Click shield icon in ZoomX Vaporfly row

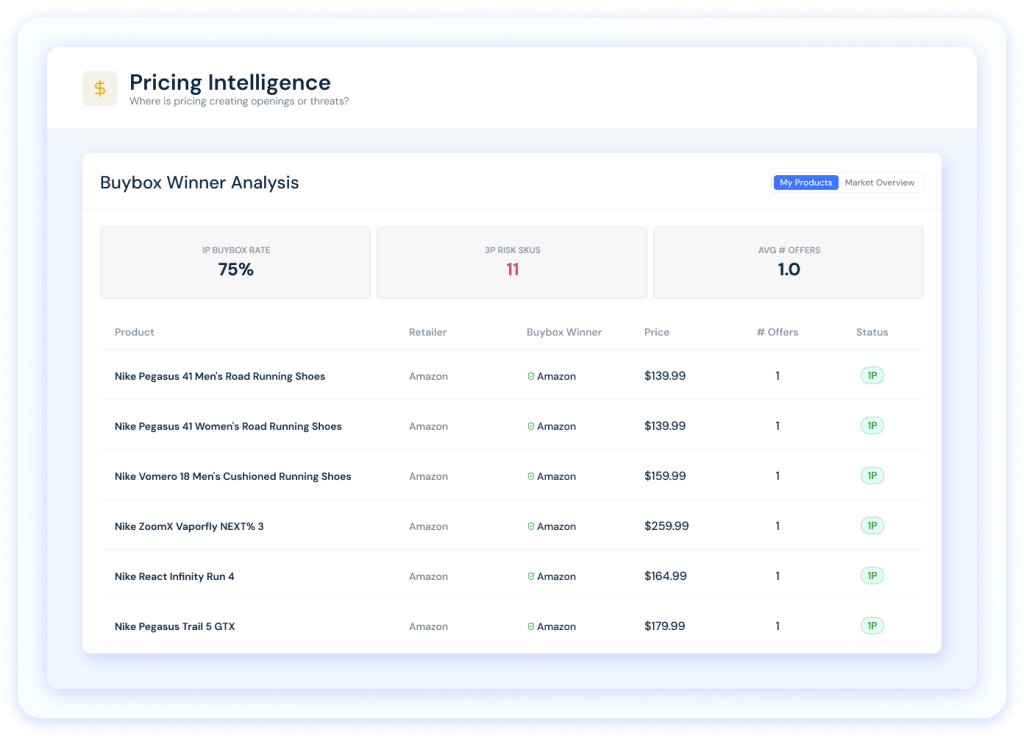pyautogui.click(x=531, y=526)
